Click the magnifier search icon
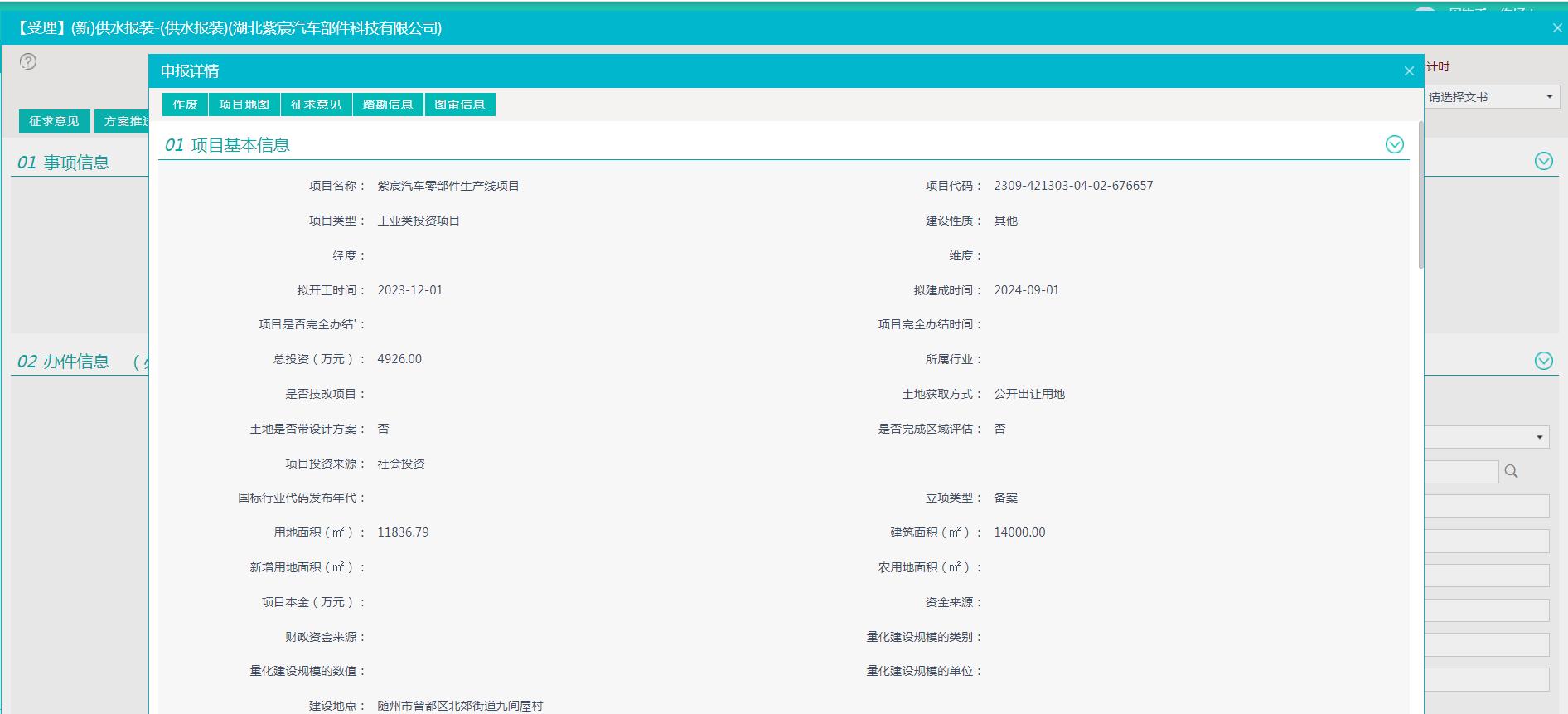1568x714 pixels. [1511, 471]
